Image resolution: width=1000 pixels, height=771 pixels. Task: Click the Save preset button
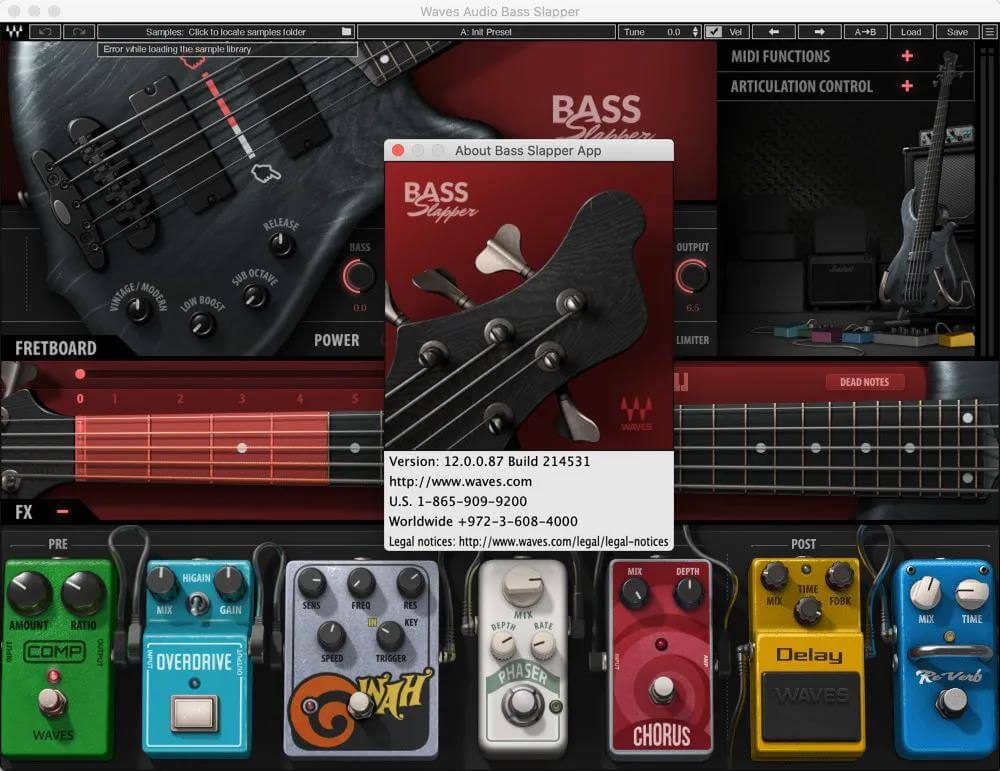[957, 31]
